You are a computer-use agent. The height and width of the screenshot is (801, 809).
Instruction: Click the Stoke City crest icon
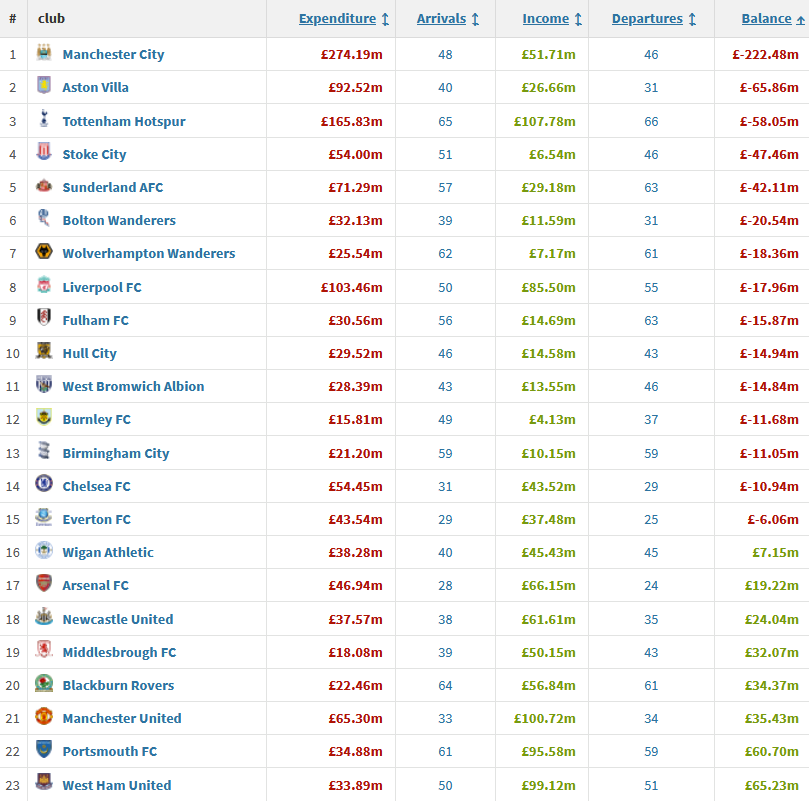(x=44, y=152)
